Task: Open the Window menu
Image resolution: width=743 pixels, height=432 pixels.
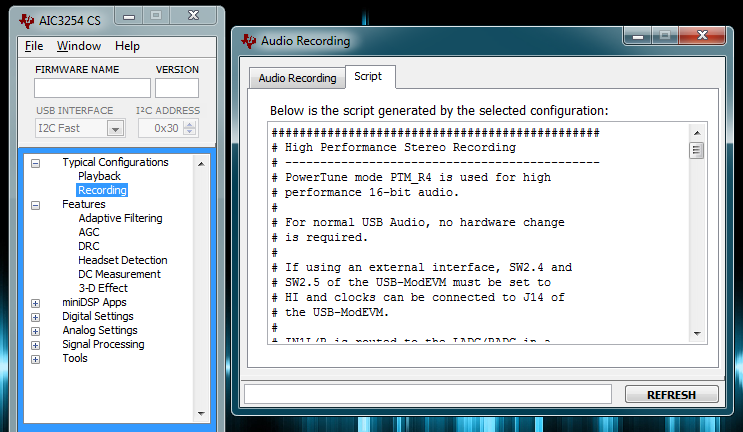Action: click(79, 46)
